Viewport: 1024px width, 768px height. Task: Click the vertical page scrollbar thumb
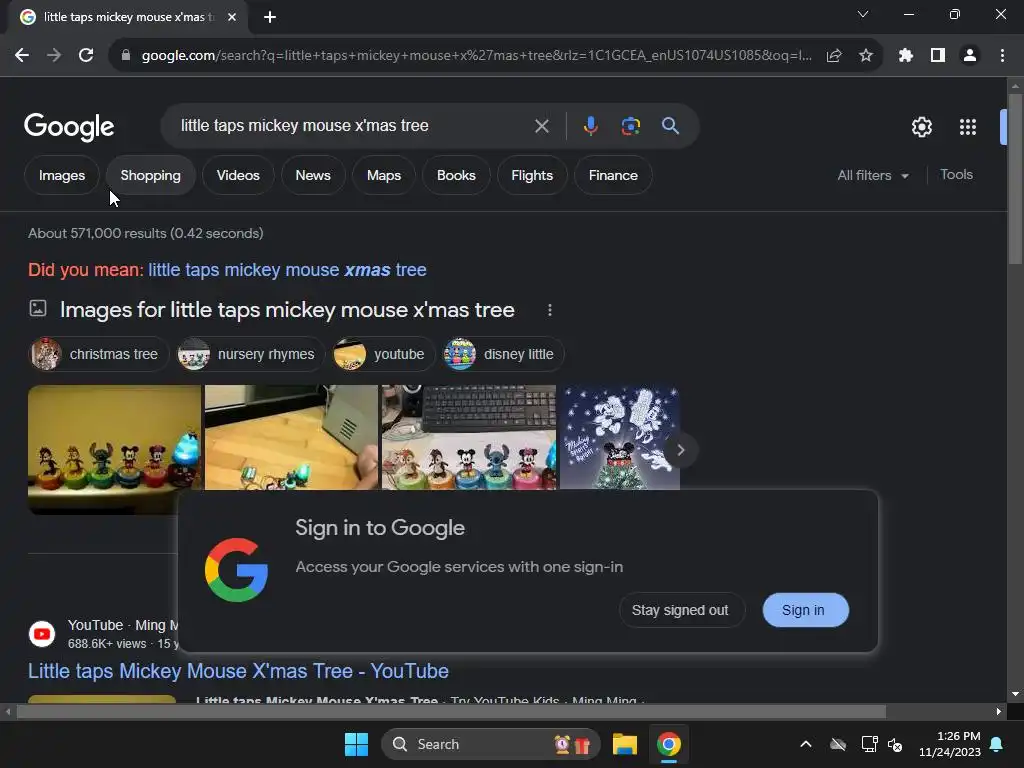(1015, 178)
